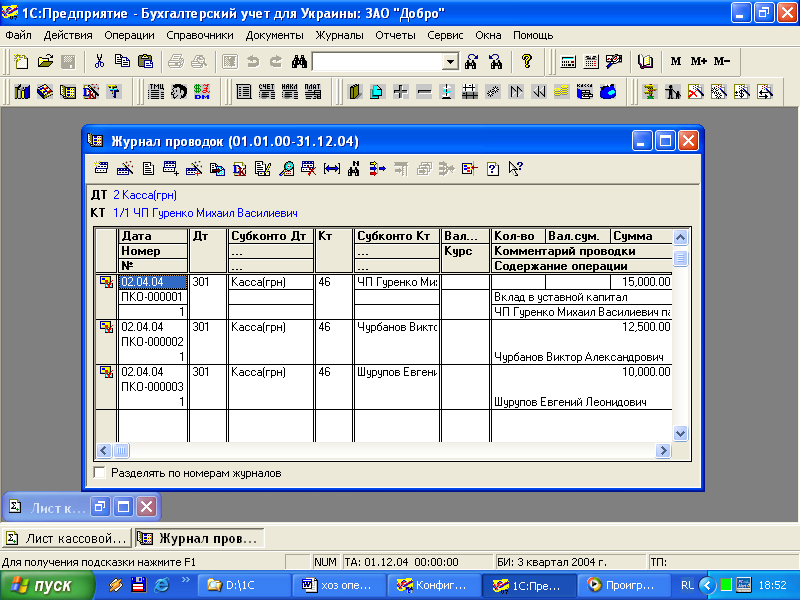The width and height of the screenshot is (800, 600).
Task: Click the СЧЕТ document icon
Action: 266,92
